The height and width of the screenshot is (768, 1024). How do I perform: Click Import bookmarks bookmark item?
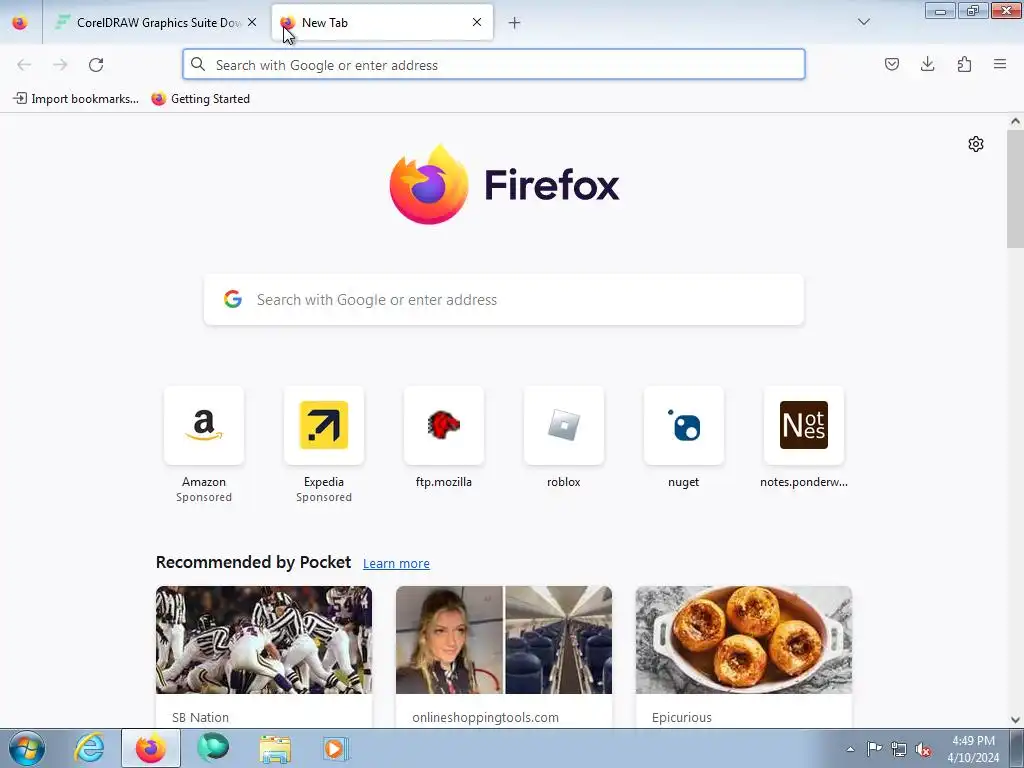[x=76, y=99]
